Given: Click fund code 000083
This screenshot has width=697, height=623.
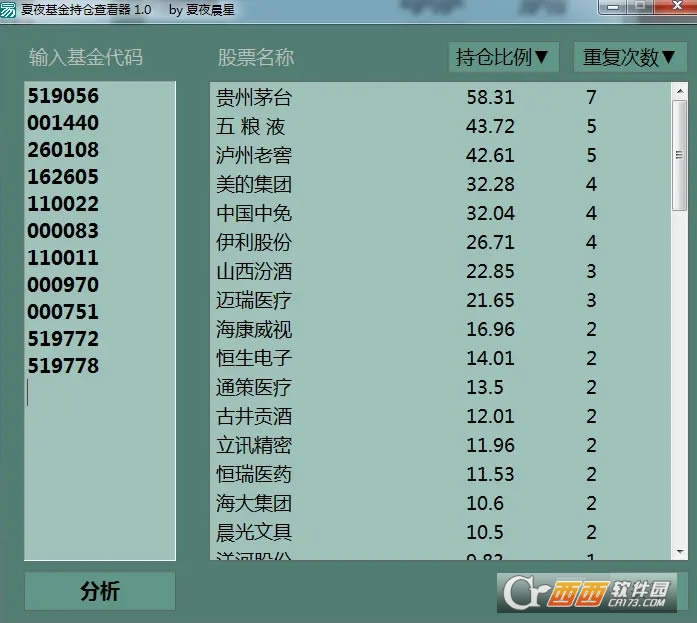Looking at the screenshot, I should click(x=63, y=231).
